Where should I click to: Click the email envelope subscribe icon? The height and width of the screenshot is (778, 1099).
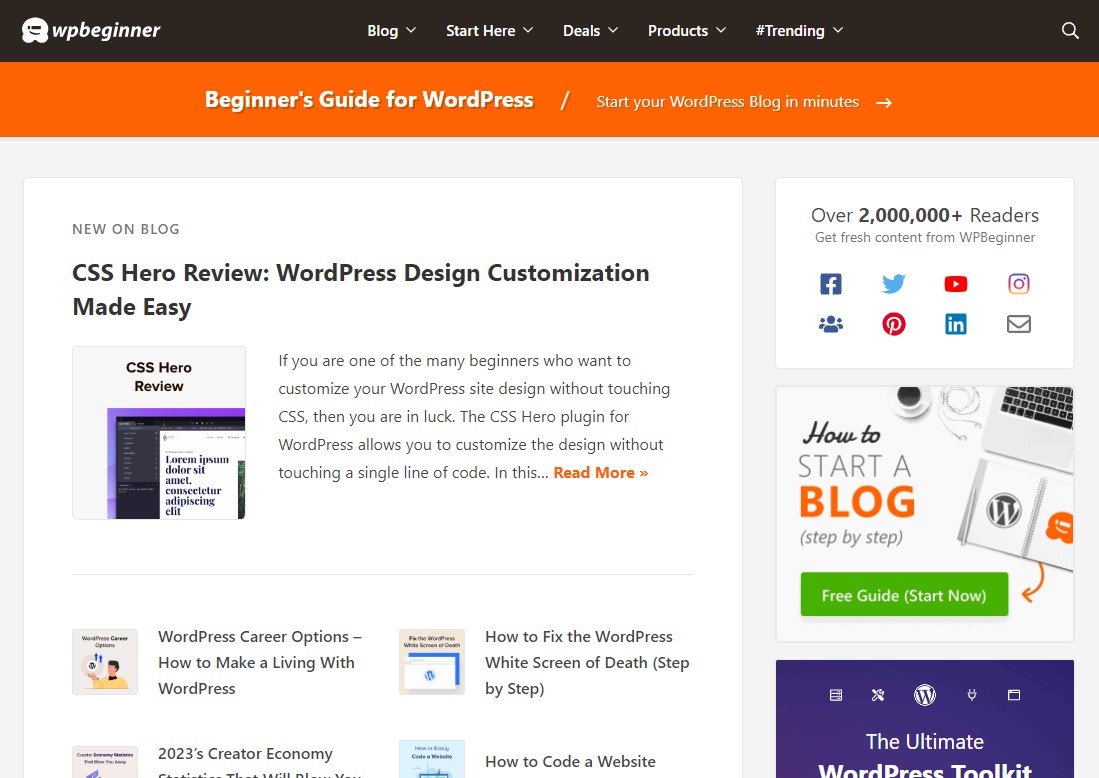tap(1018, 324)
